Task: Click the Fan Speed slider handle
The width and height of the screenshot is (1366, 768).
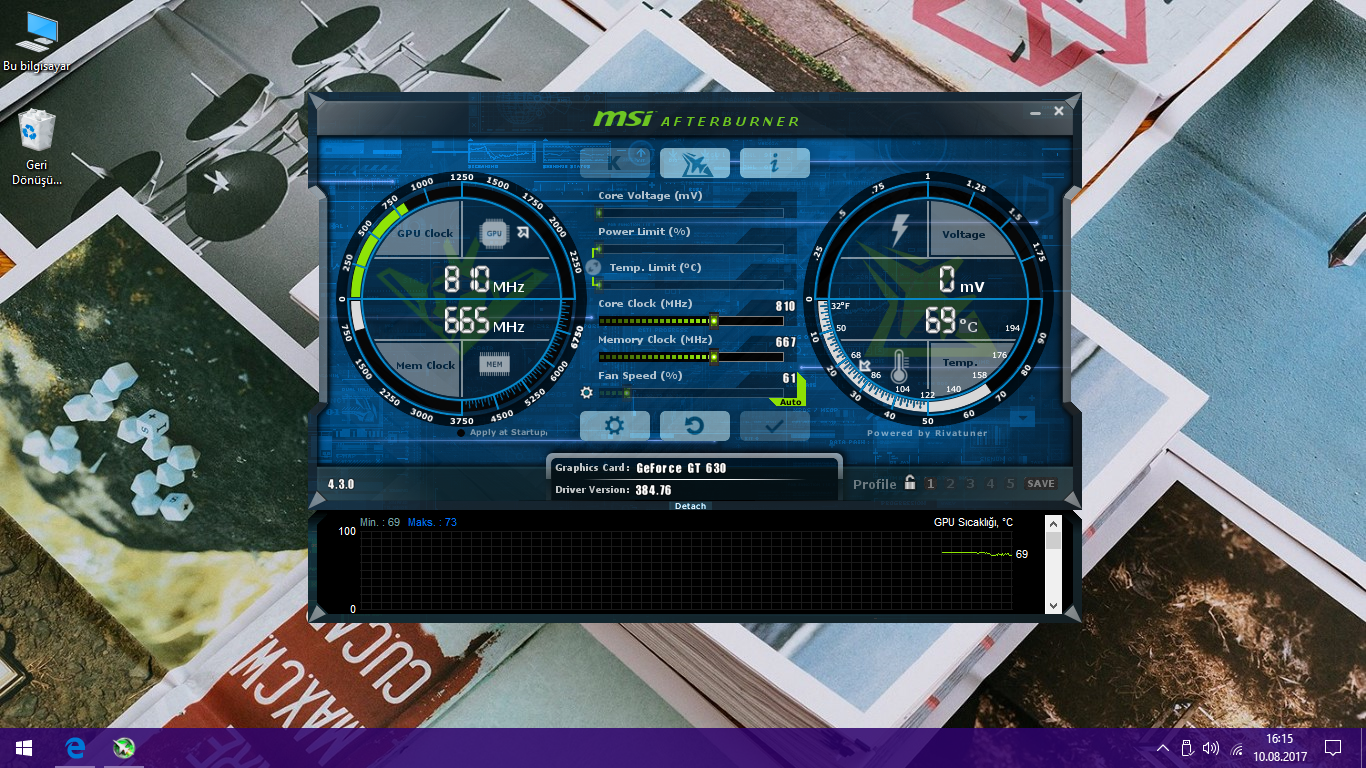Action: click(x=627, y=393)
